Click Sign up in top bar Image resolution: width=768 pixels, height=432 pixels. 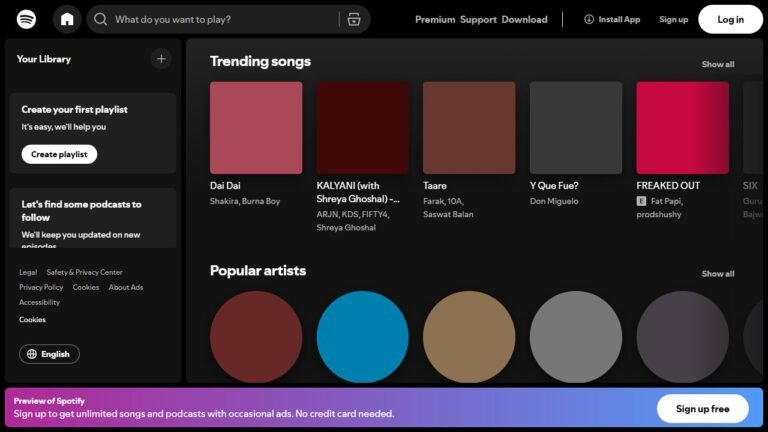673,20
